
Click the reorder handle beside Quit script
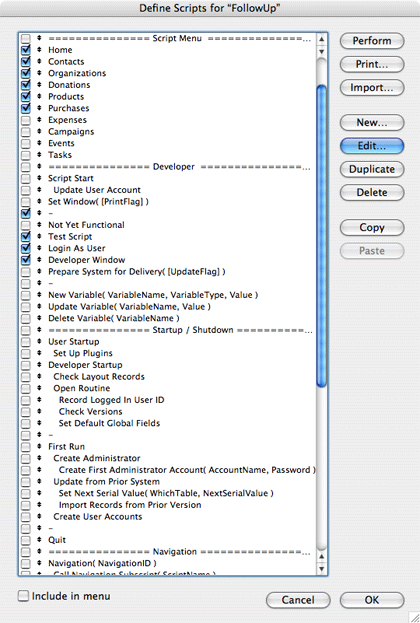[39, 540]
